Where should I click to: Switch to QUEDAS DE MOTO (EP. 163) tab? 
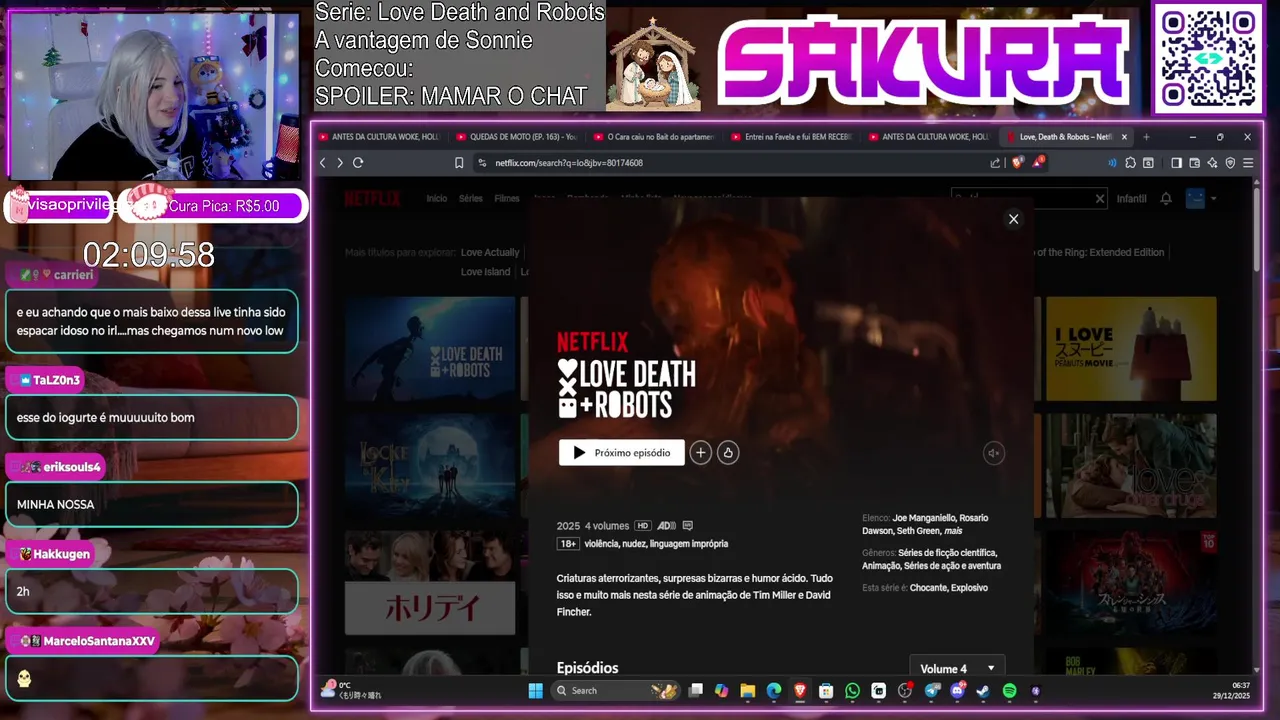click(518, 137)
